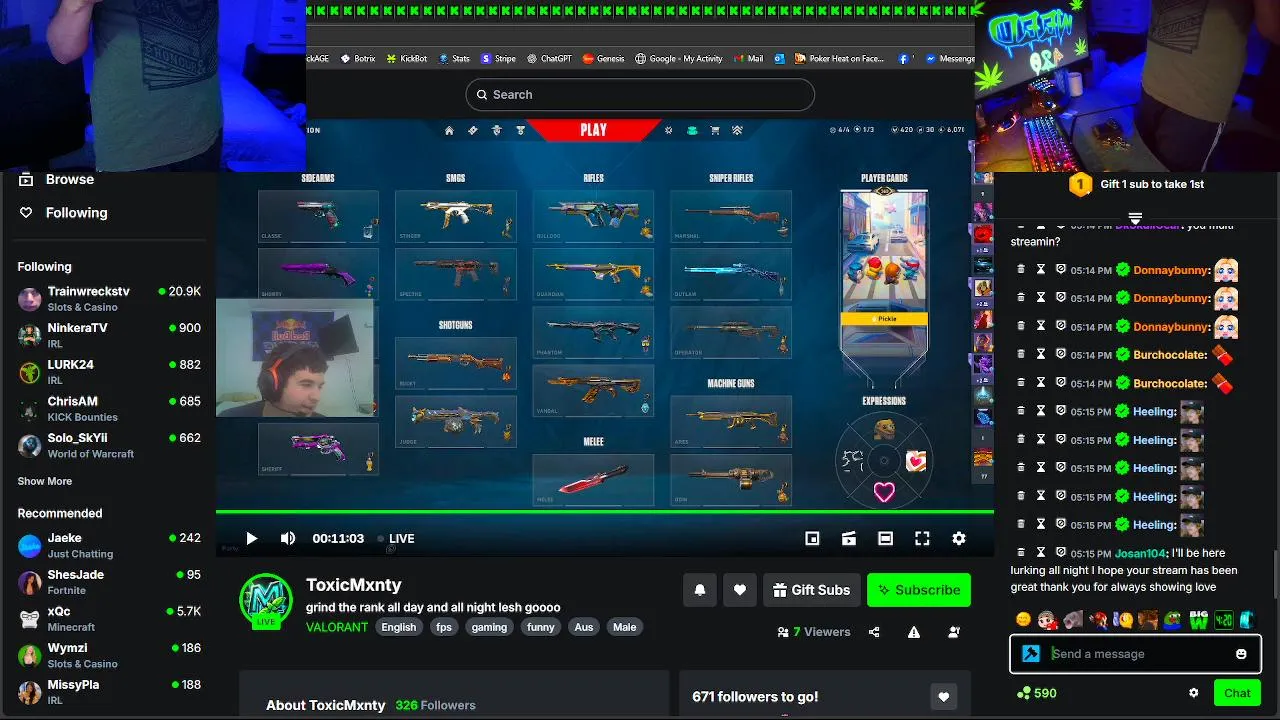Click the ToxicMxnty channel avatar
Viewport: 1280px width, 720px height.
point(266,600)
